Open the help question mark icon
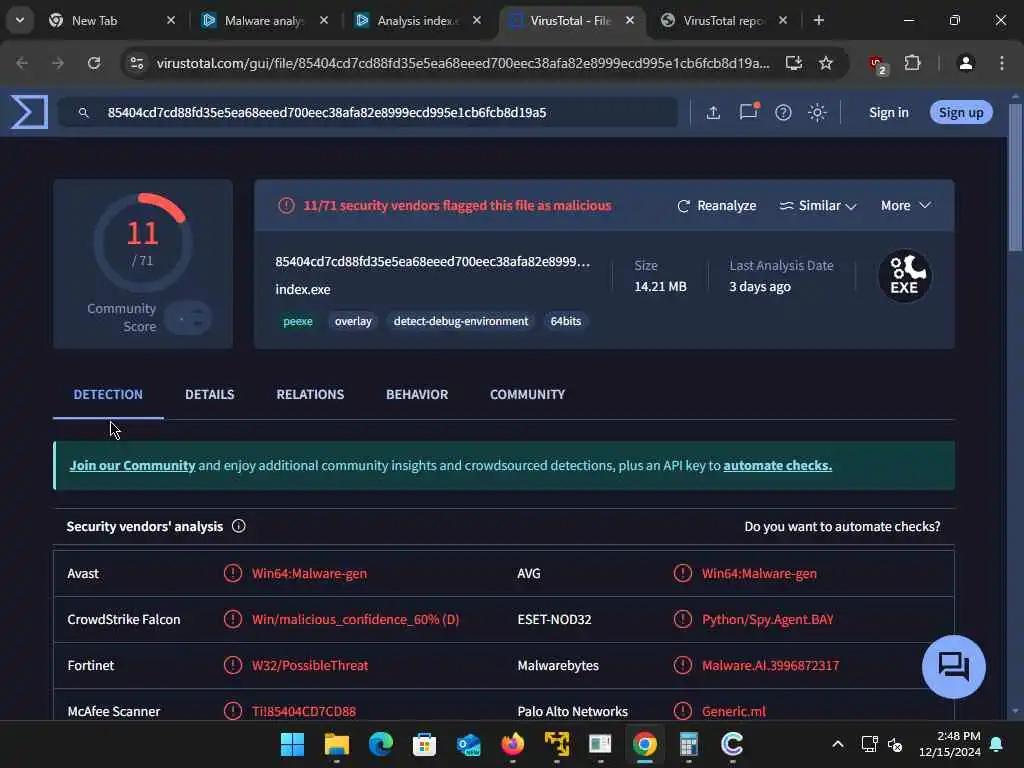The width and height of the screenshot is (1024, 768). point(783,113)
